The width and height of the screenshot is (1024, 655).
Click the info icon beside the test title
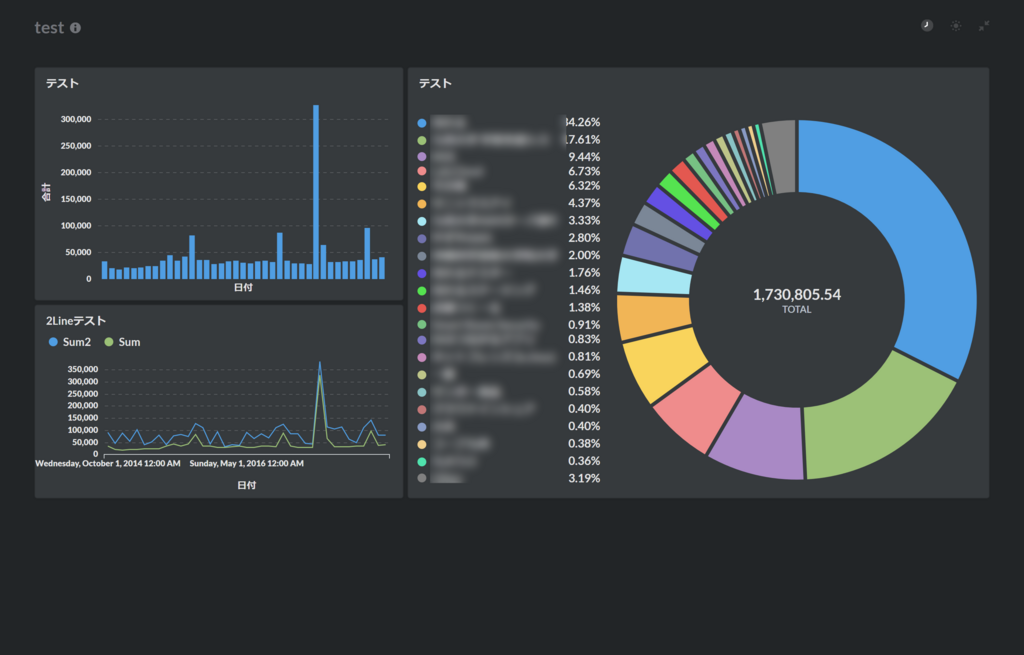click(x=76, y=27)
